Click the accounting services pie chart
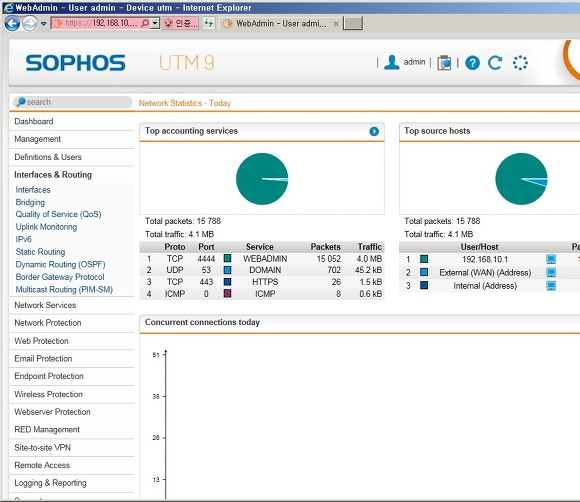580x502 pixels. point(262,179)
